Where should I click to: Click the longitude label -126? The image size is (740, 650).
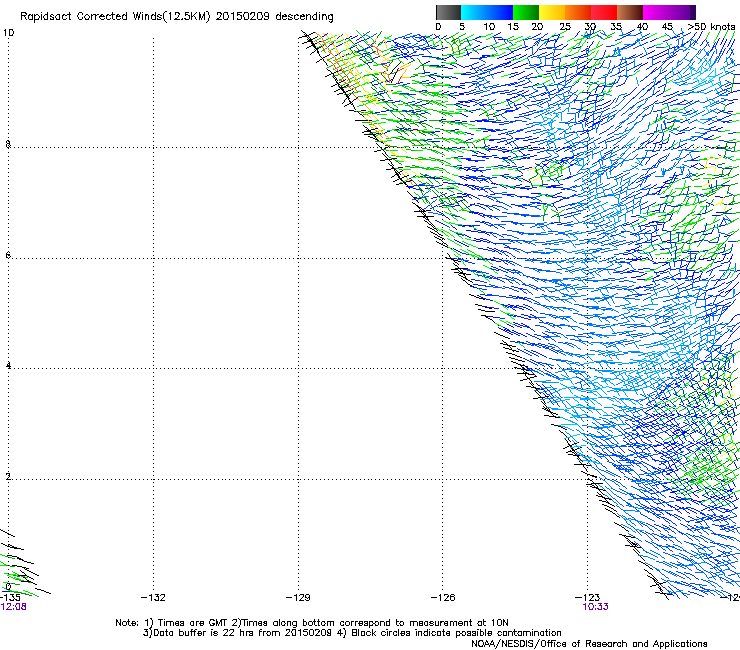coord(443,598)
